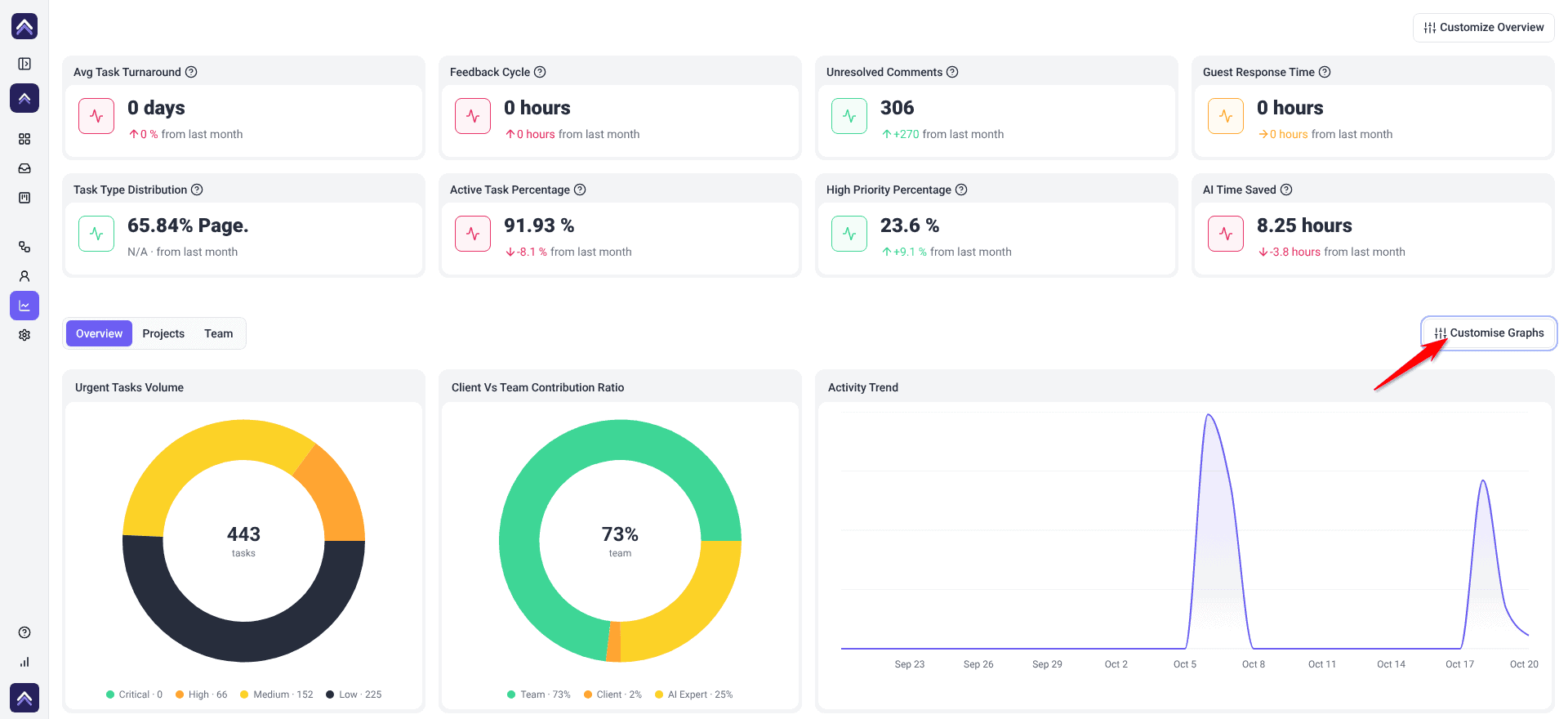Click the 91.93 % active task value
This screenshot has width=1568, height=719.
(x=539, y=226)
